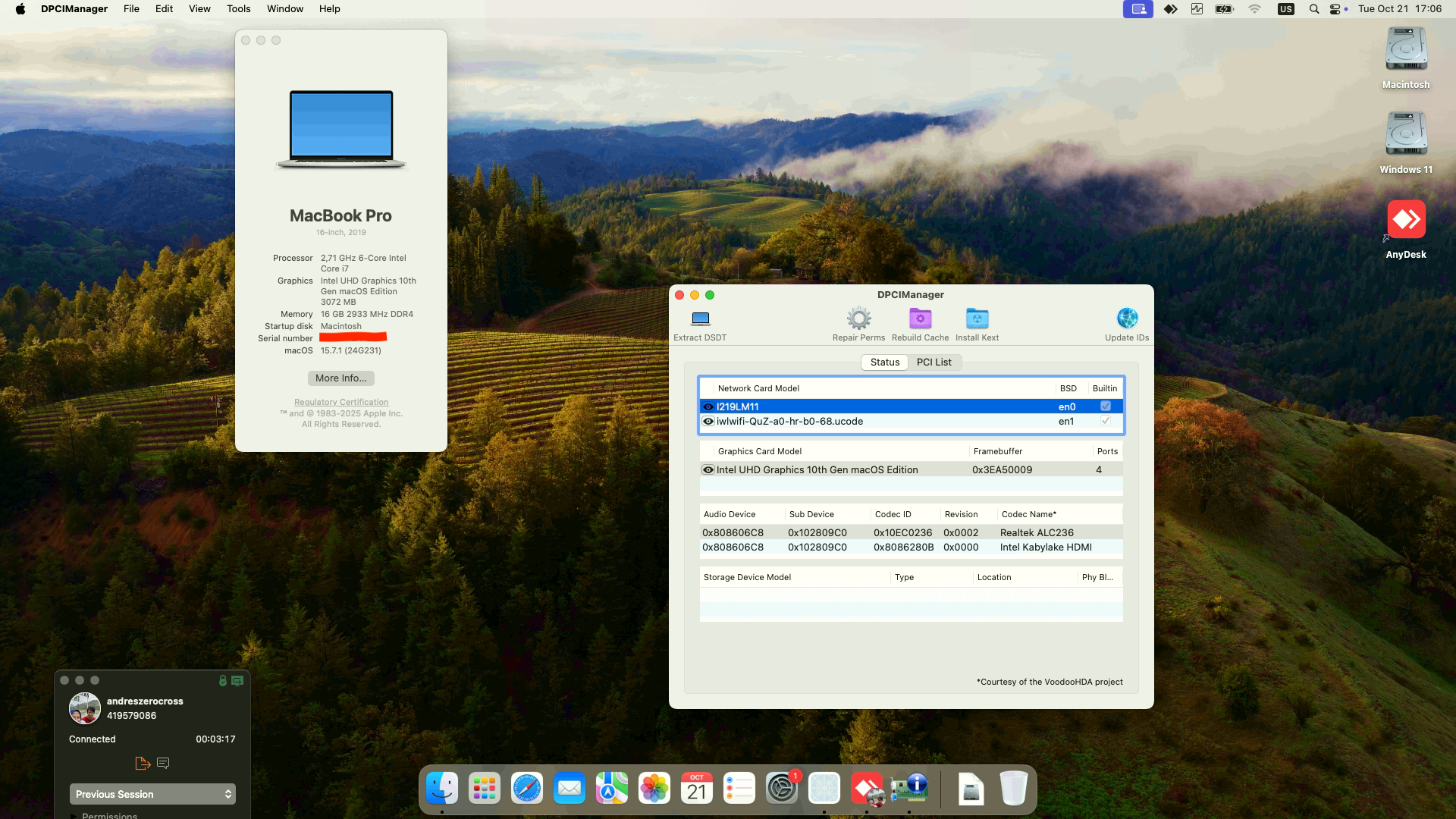Expand the Permissions section in AnyDesk

click(x=109, y=816)
